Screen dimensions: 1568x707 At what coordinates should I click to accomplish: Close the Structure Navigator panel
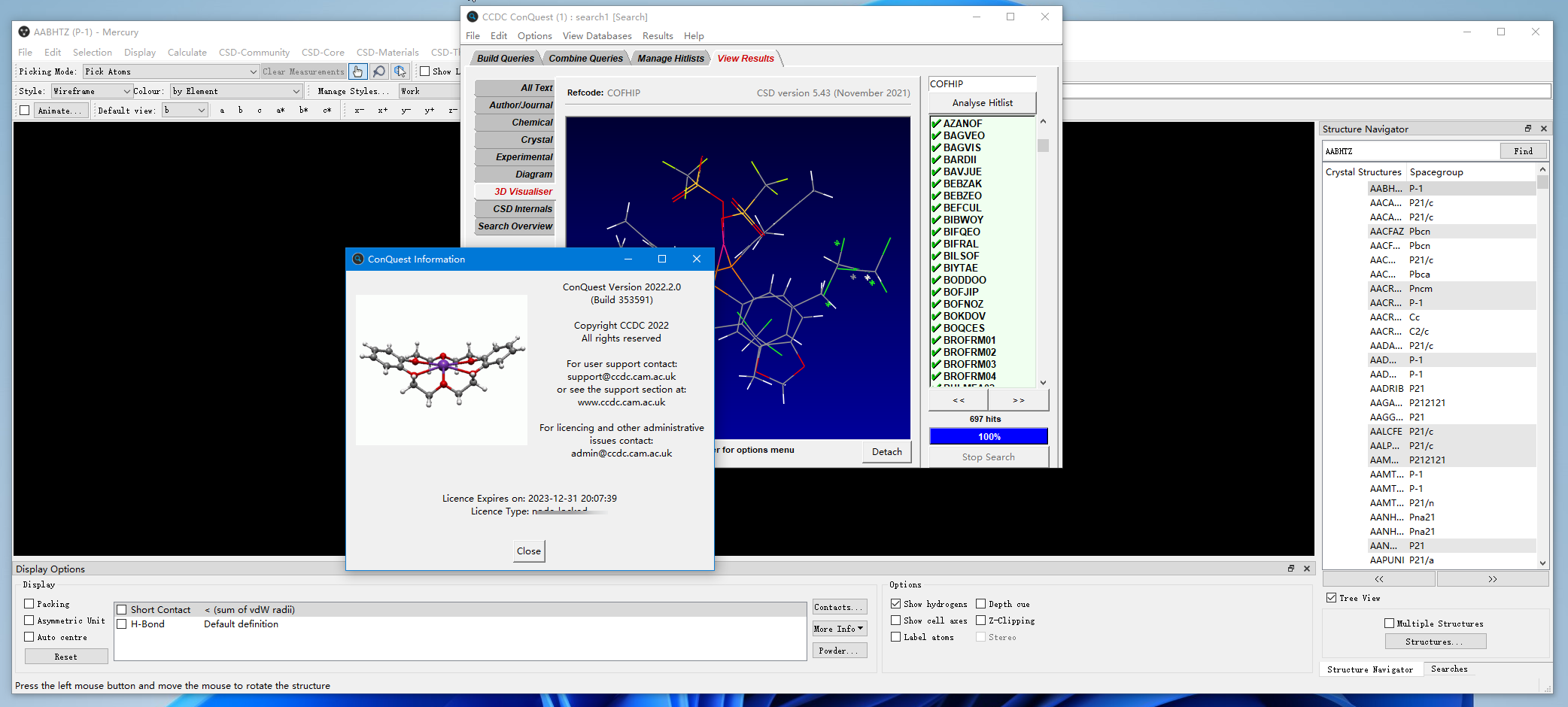pos(1544,129)
